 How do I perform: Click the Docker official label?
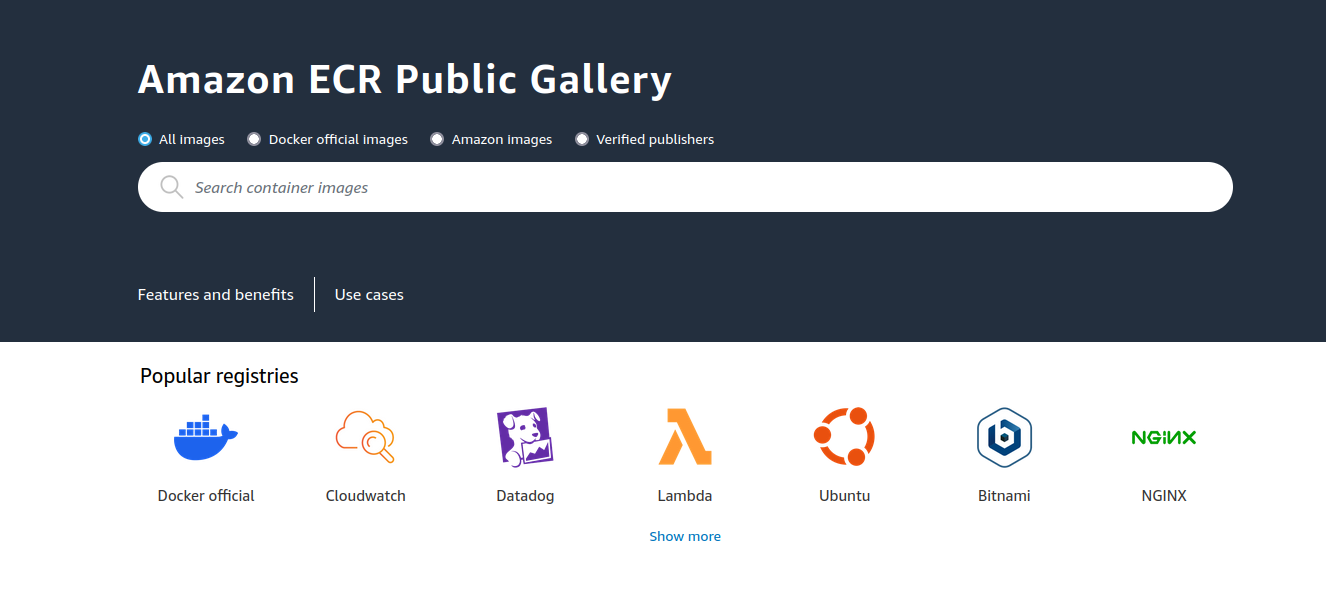pyautogui.click(x=206, y=495)
